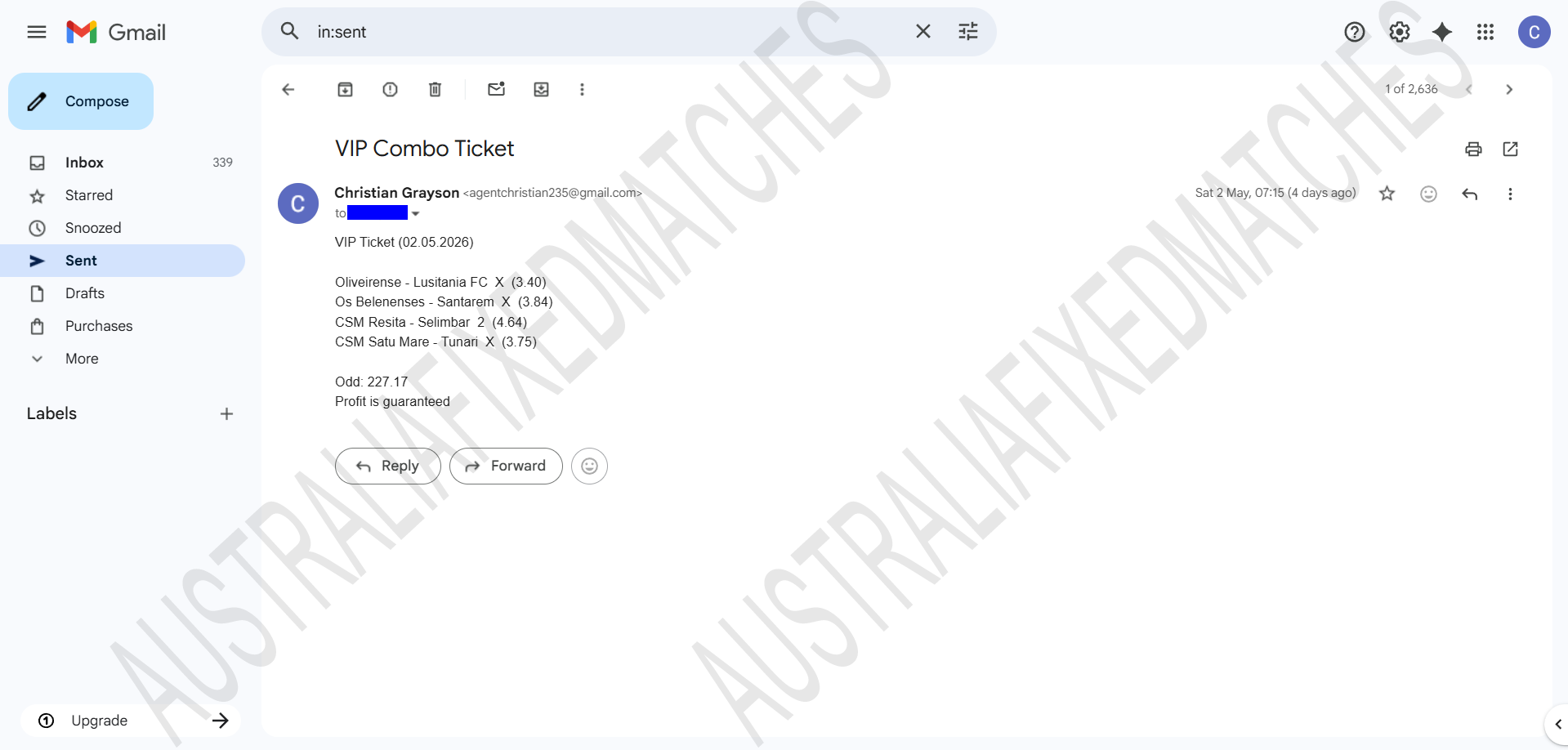The image size is (1568, 750).
Task: Click the Inbox unread count 339
Action: click(x=222, y=163)
